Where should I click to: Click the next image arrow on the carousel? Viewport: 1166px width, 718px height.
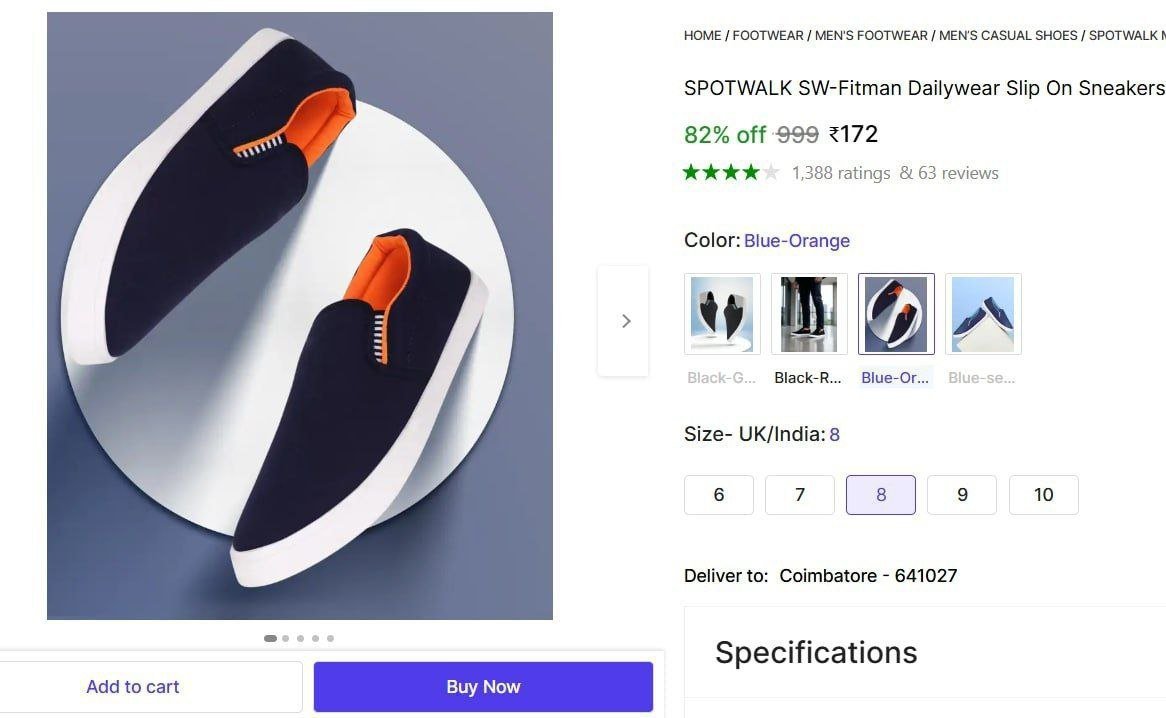point(625,320)
